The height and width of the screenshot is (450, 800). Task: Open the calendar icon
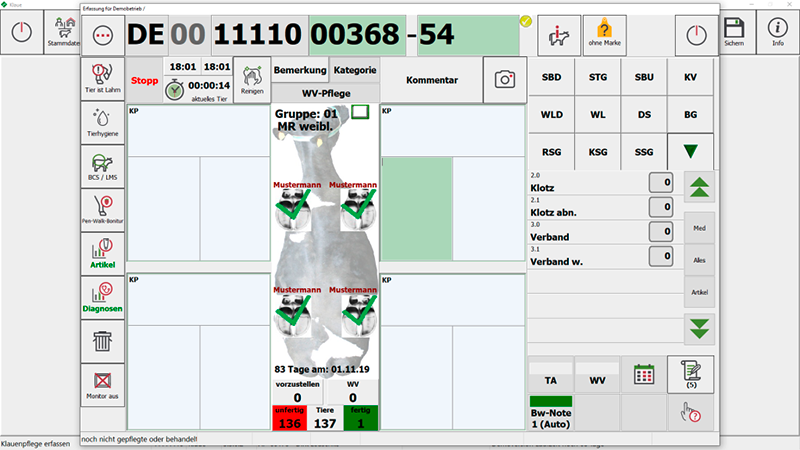(644, 374)
